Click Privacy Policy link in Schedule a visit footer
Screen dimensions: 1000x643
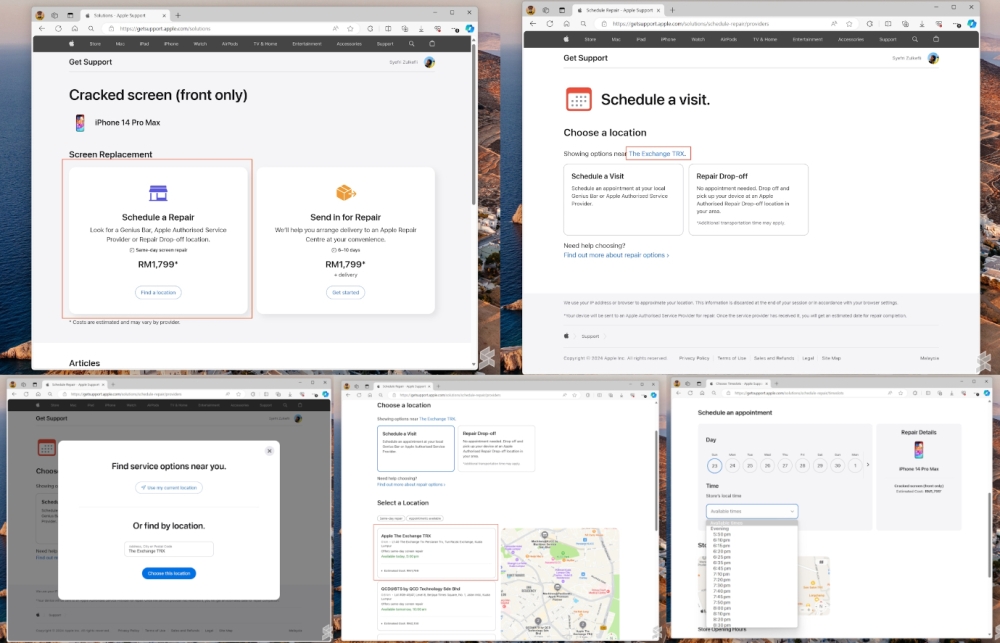pos(694,358)
